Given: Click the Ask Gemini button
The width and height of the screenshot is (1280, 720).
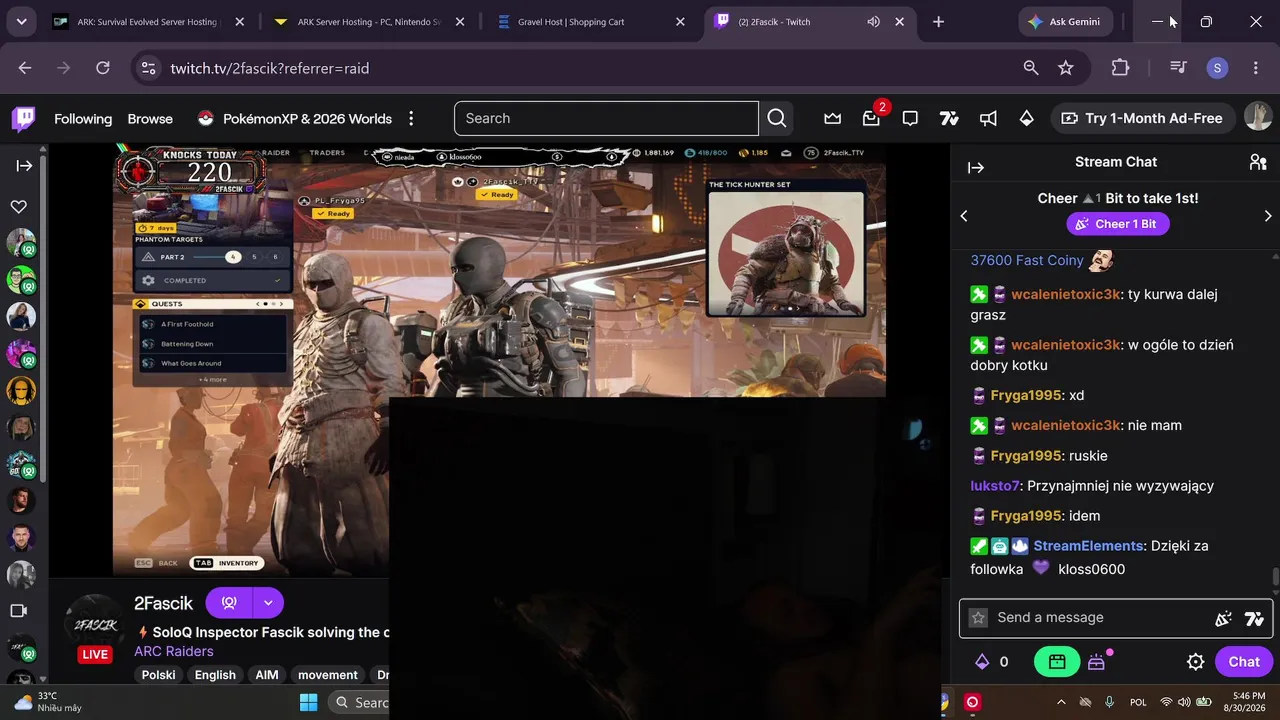Looking at the screenshot, I should (x=1065, y=22).
